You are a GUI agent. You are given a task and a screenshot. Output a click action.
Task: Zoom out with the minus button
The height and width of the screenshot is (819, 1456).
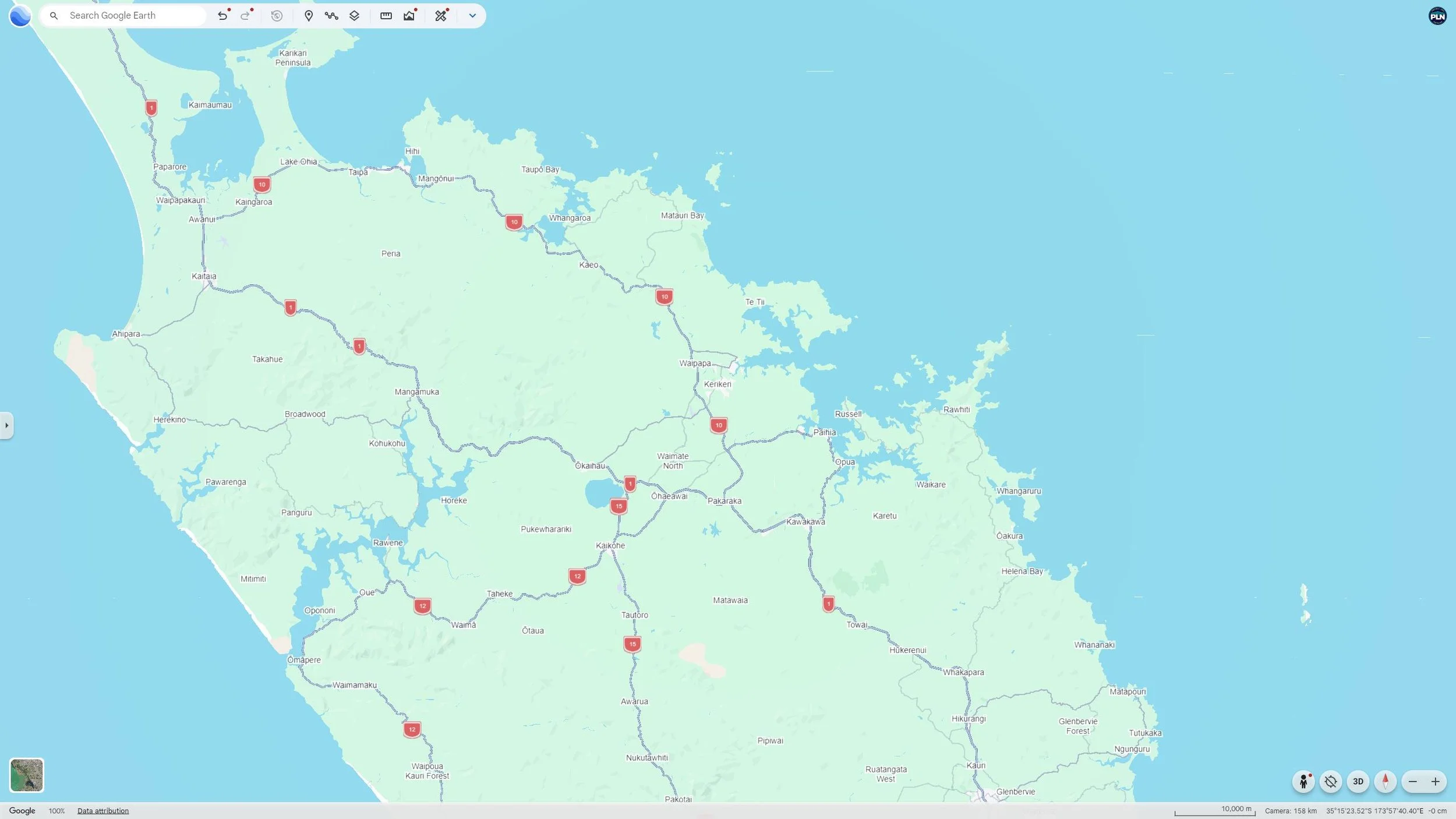[1412, 781]
